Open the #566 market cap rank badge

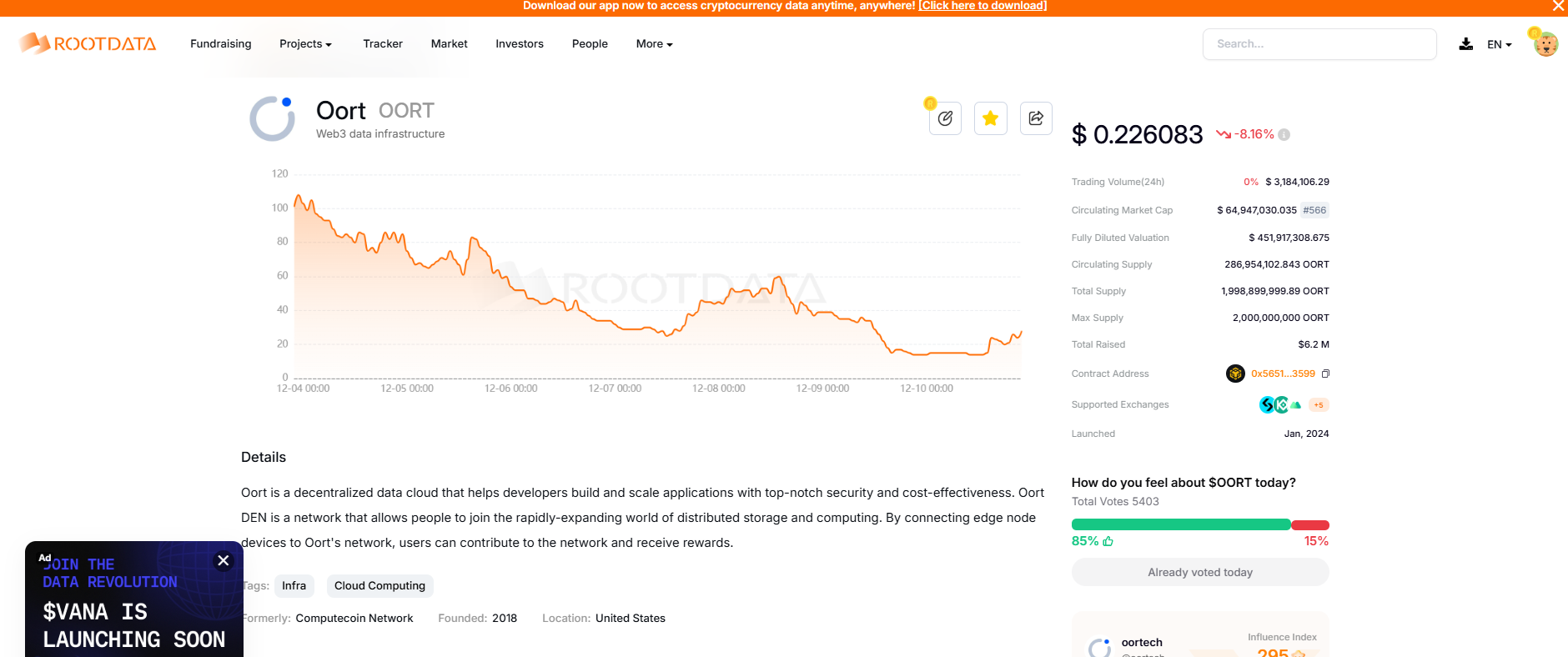[x=1314, y=210]
